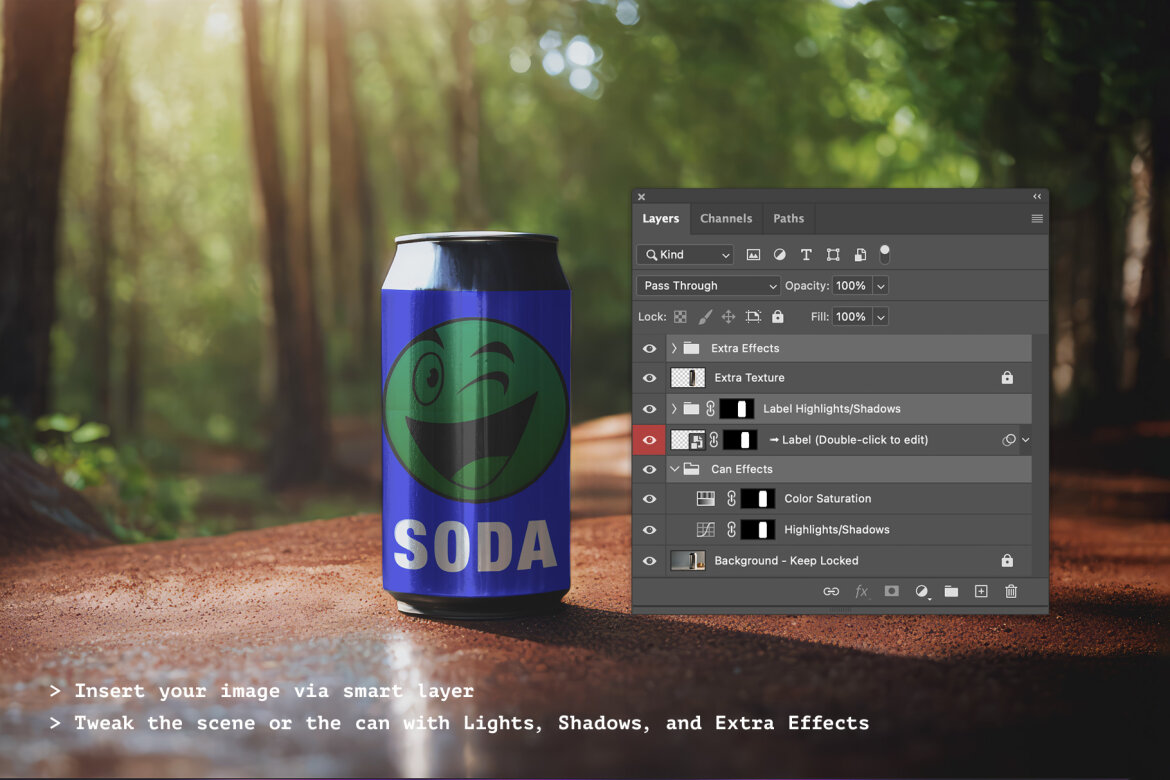Switch to the Channels tab
Image resolution: width=1170 pixels, height=780 pixels.
[x=726, y=218]
